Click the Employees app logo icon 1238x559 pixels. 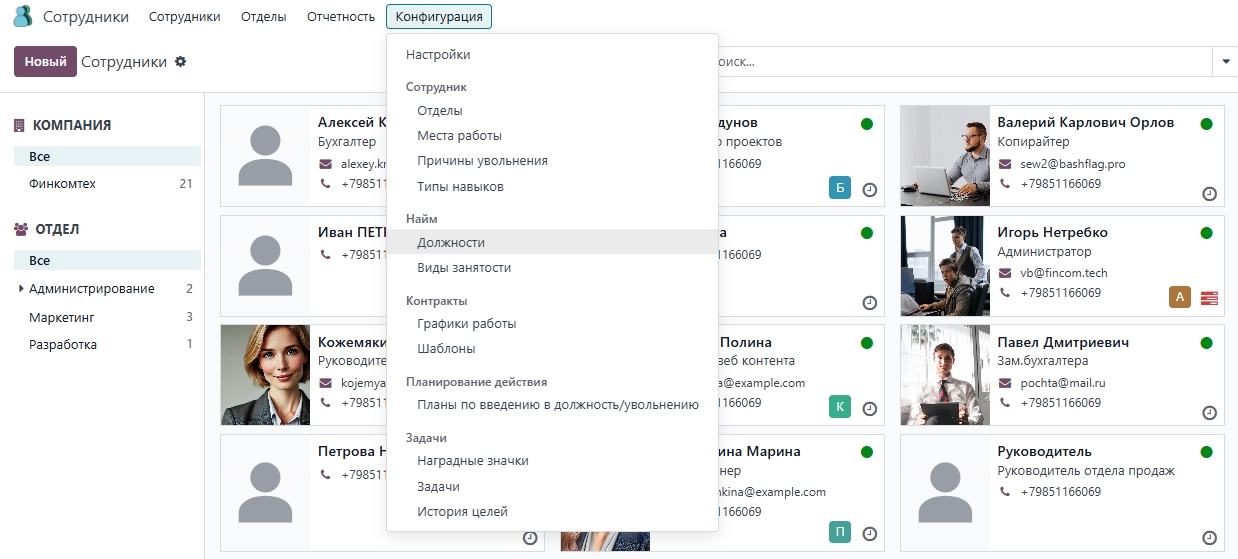tap(22, 16)
